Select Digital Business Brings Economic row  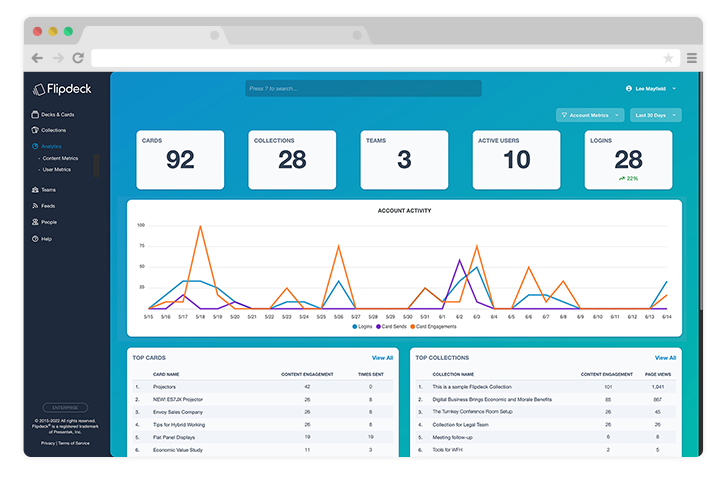[x=546, y=399]
